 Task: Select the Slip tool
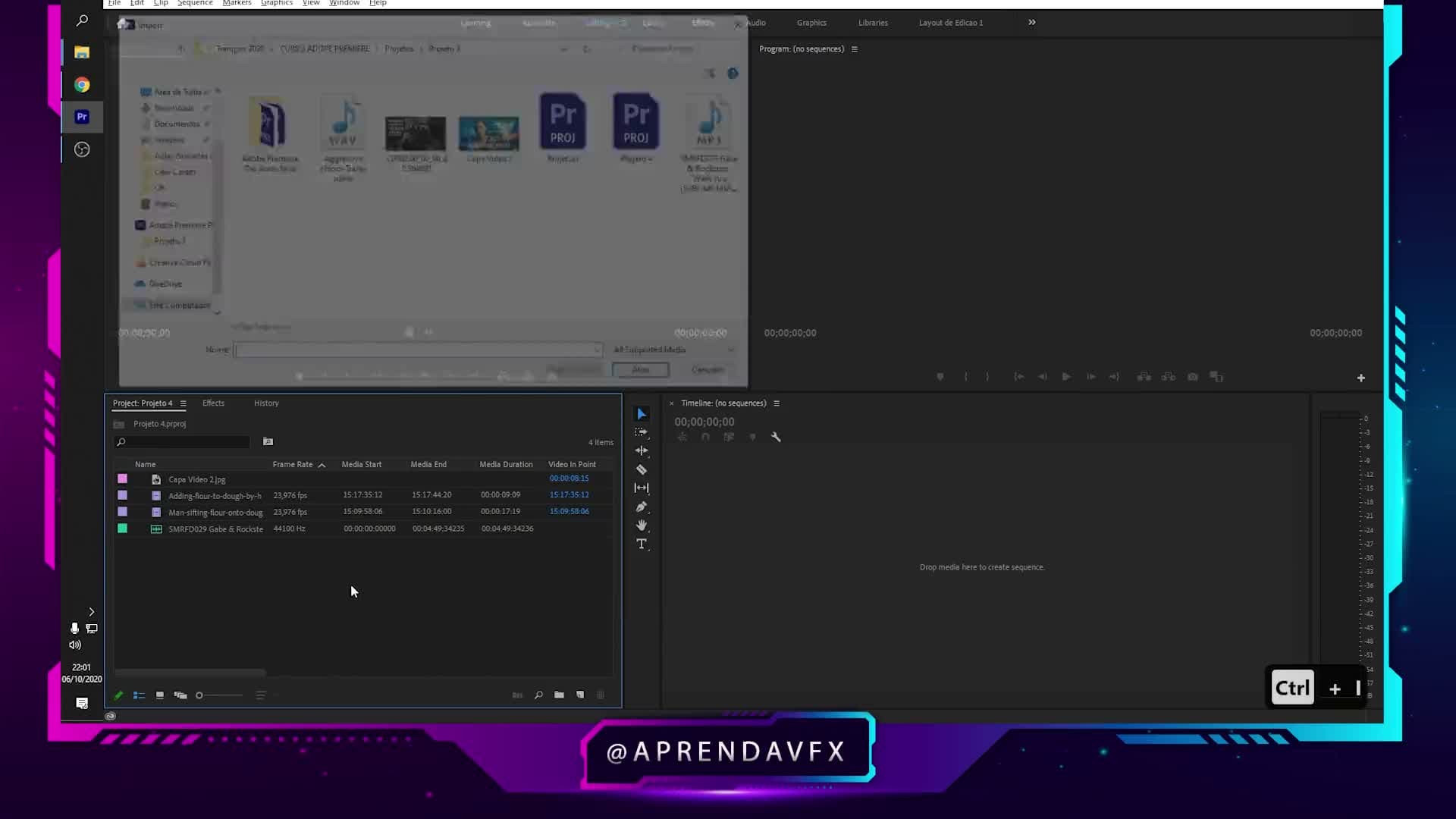coord(642,488)
